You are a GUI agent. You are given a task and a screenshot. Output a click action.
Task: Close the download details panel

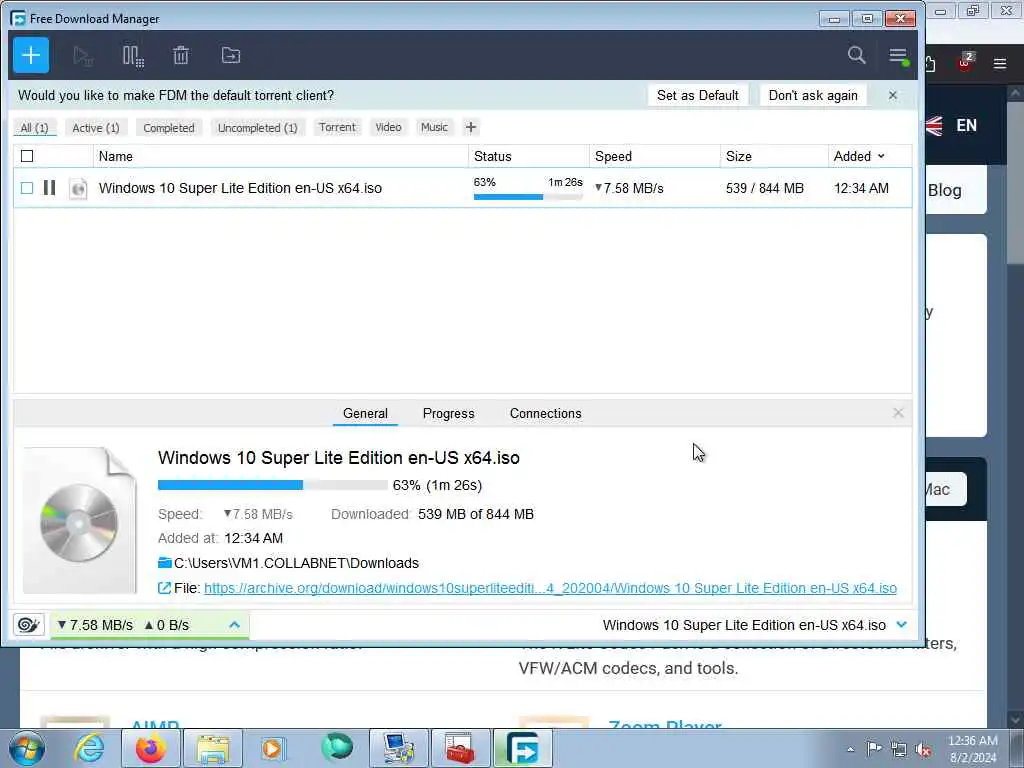pyautogui.click(x=898, y=413)
